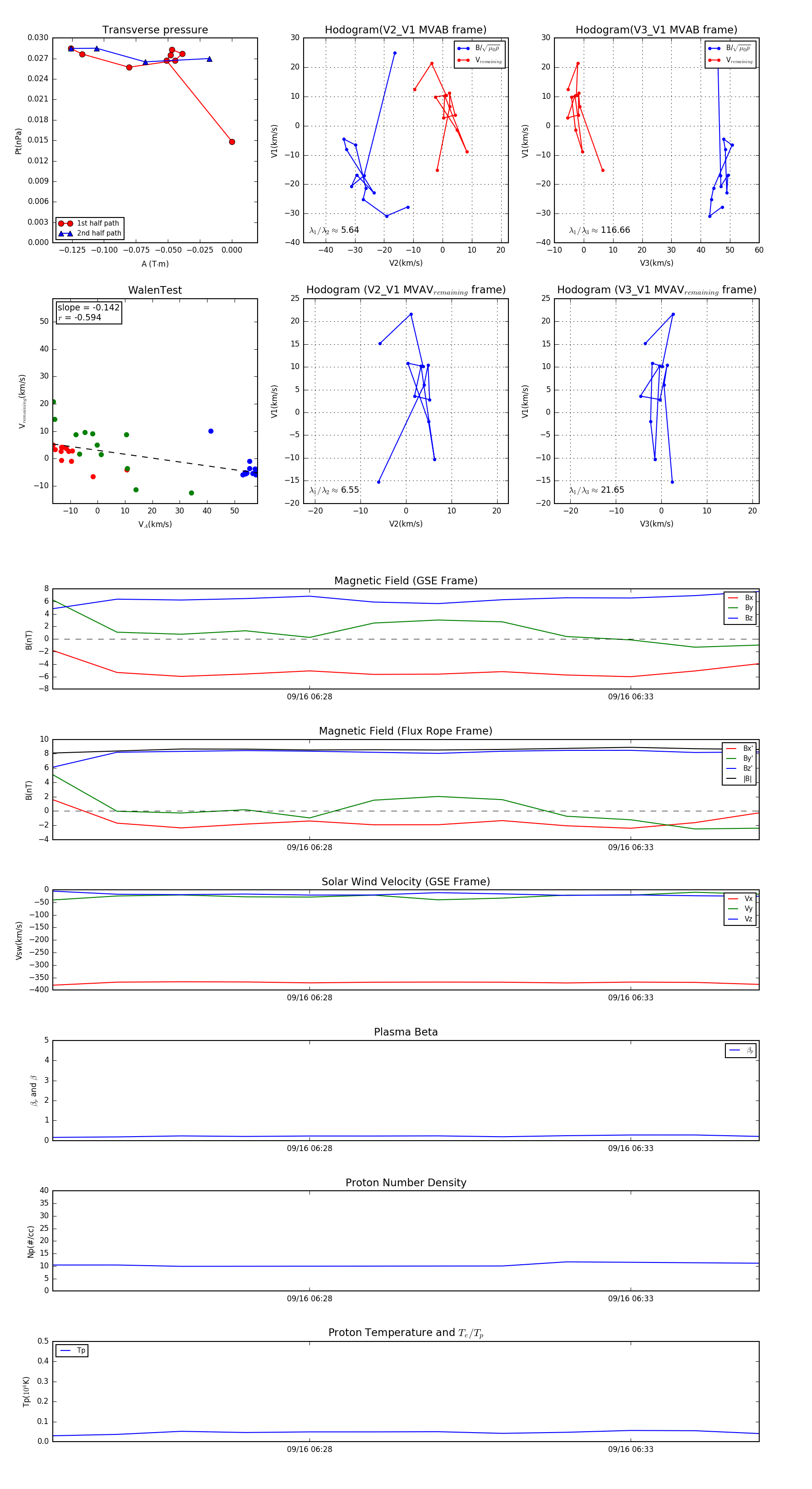812x1489 pixels.
Task: Click the 'Hodogram(V3_V1 MVAB frame)' title
Action: click(x=656, y=30)
